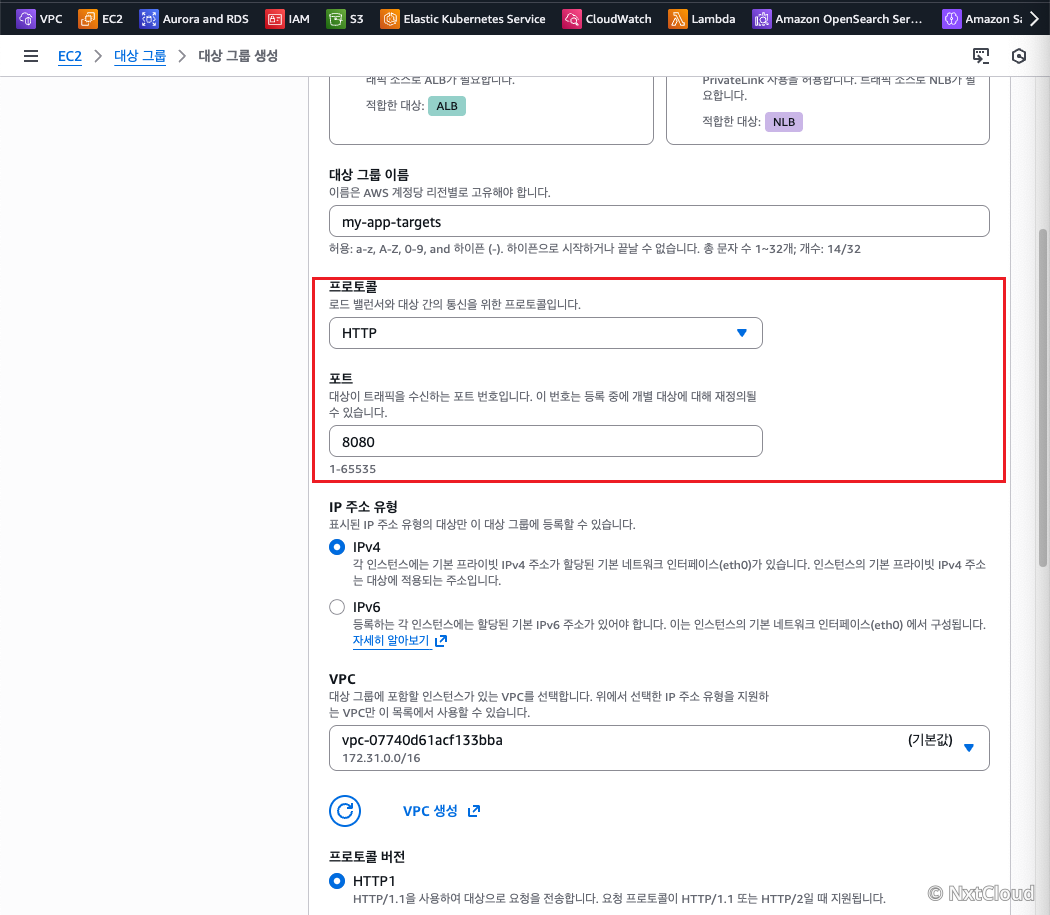
Task: Click the rightmost purple Amazon service icon
Action: pos(951,19)
